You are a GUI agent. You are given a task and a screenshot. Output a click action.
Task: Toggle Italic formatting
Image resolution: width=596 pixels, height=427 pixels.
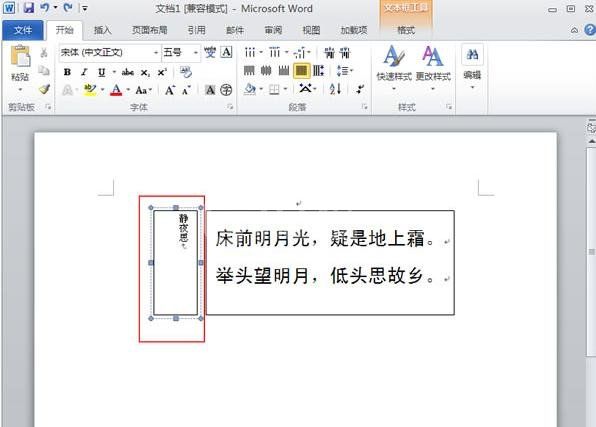[x=84, y=72]
